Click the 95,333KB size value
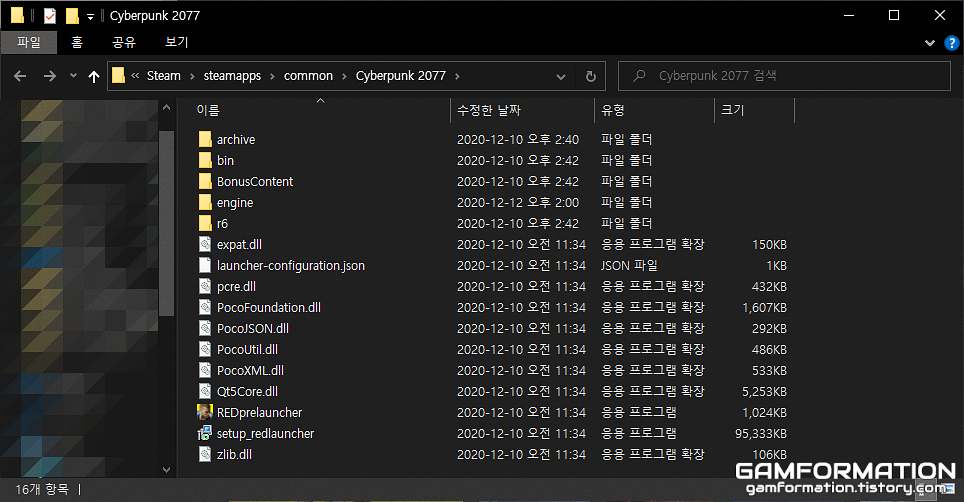Image resolution: width=964 pixels, height=502 pixels. click(x=761, y=434)
